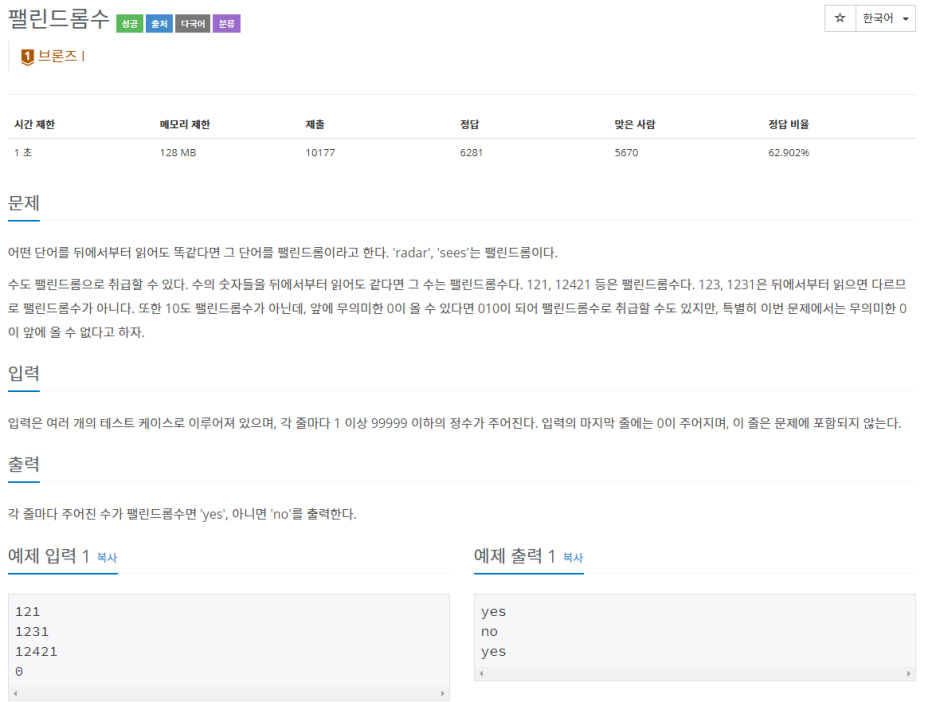Viewport: 936px width, 702px height.
Task: Click the star favorite icon
Action: tap(840, 19)
